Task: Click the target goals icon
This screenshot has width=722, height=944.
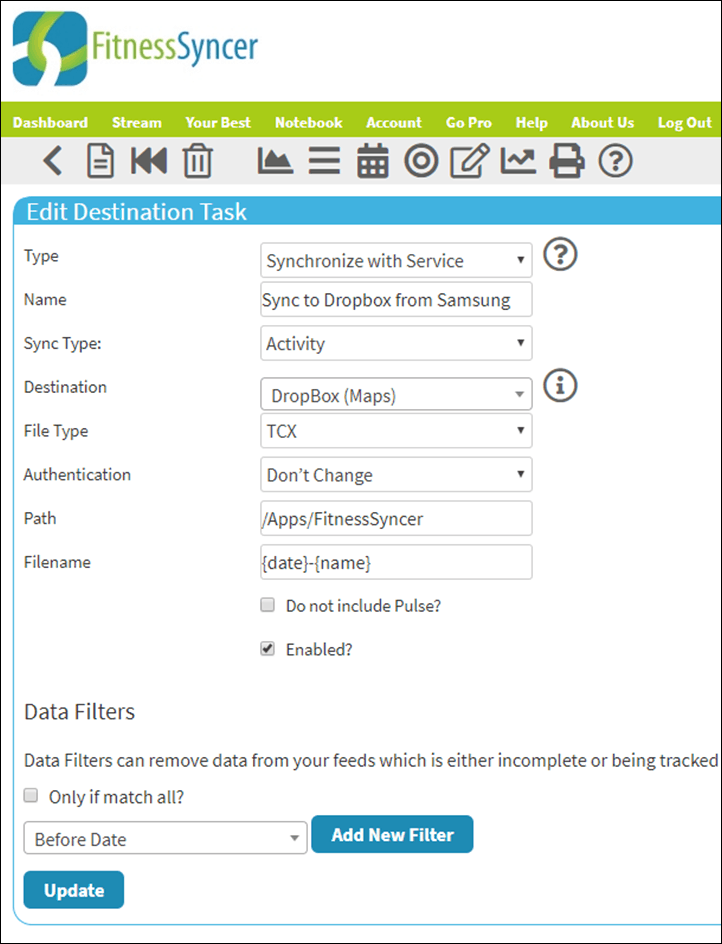Action: (x=421, y=161)
